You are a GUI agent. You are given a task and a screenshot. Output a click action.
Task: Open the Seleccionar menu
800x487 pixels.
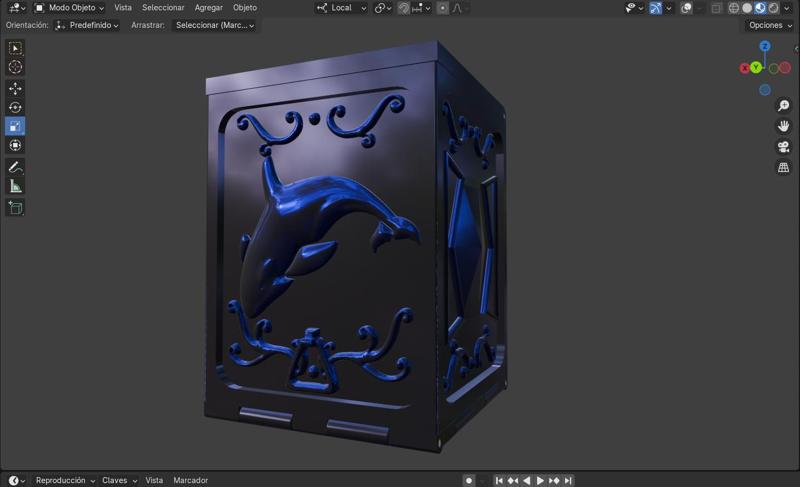tap(163, 8)
